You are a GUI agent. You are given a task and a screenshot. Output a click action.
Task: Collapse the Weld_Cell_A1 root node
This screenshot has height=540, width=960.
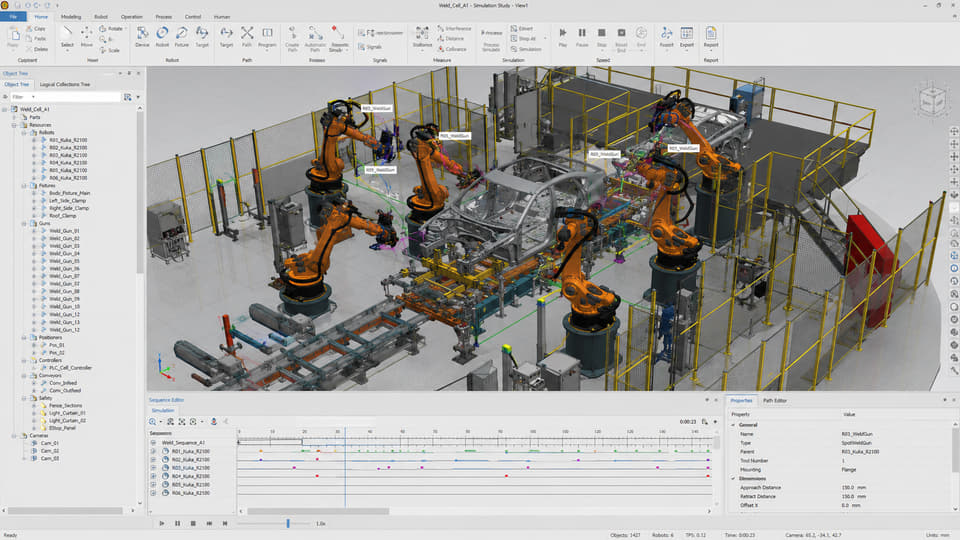click(x=5, y=109)
